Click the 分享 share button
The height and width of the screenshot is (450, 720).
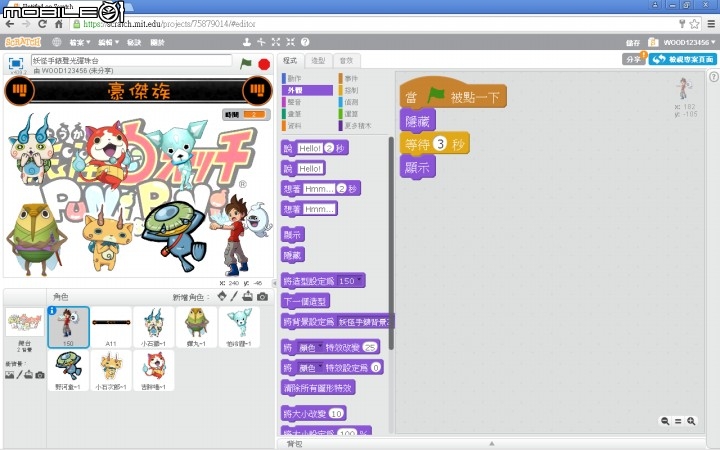pos(633,59)
